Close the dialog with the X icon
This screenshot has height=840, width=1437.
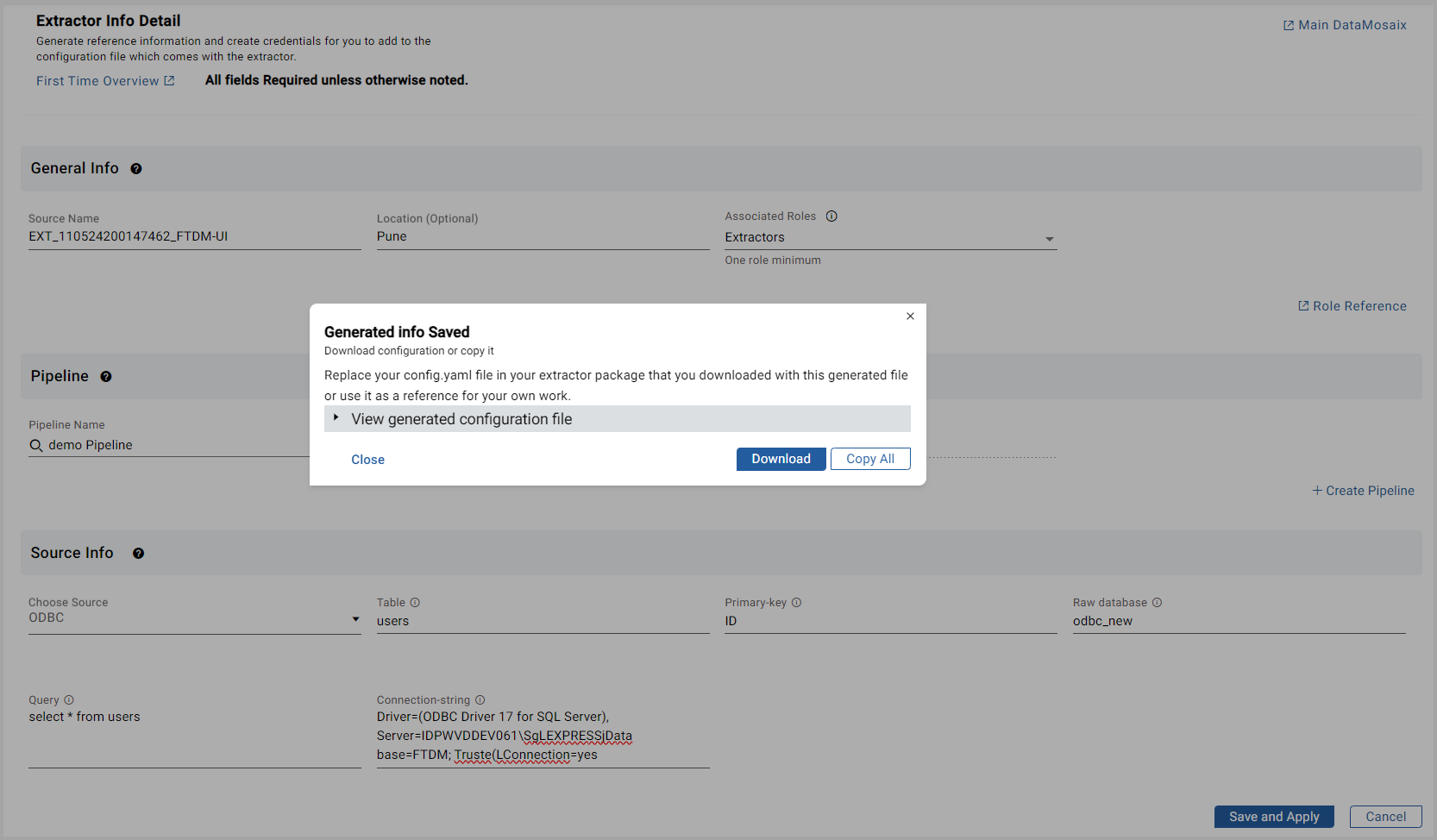910,317
